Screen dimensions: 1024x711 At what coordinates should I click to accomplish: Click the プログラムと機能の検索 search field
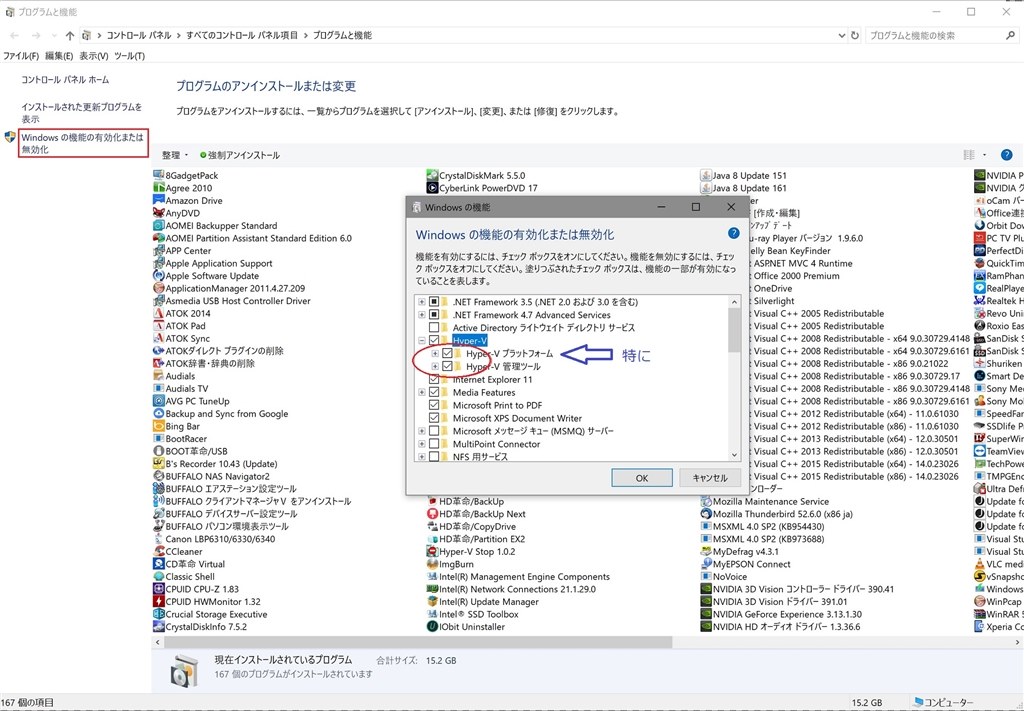coord(935,35)
